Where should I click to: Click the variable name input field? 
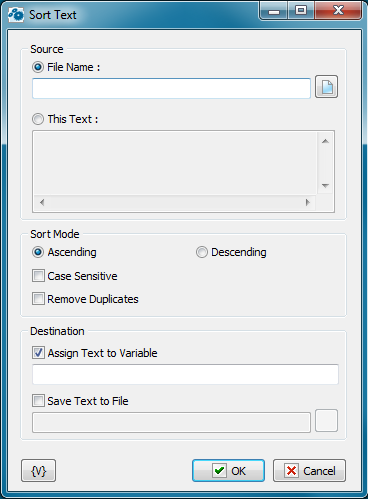(185, 374)
